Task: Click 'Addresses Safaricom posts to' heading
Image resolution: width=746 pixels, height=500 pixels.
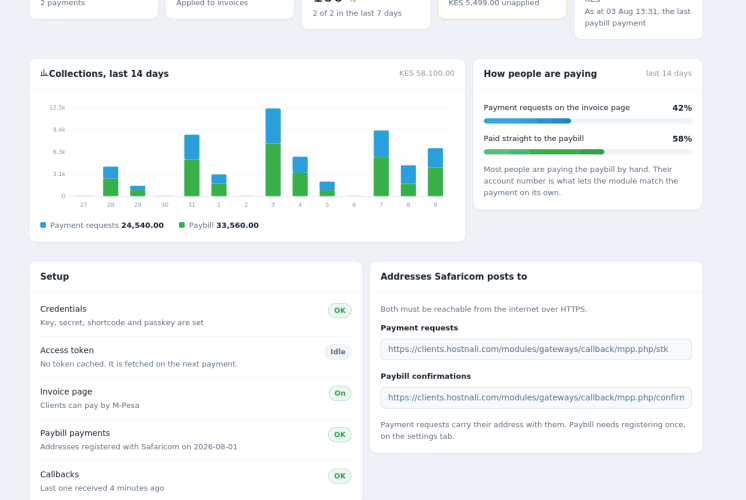Action: [x=454, y=276]
